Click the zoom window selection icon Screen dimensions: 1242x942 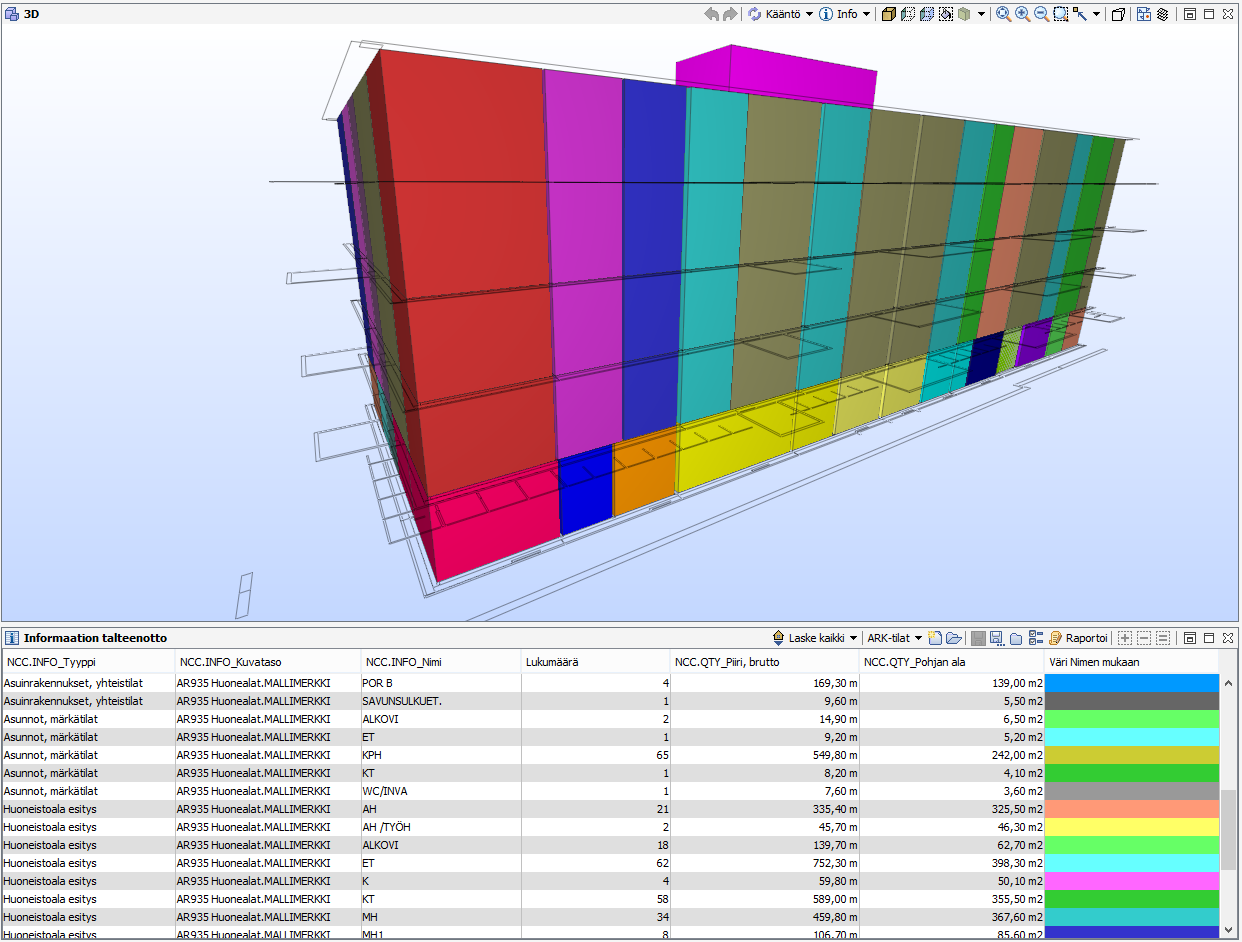pos(1060,14)
